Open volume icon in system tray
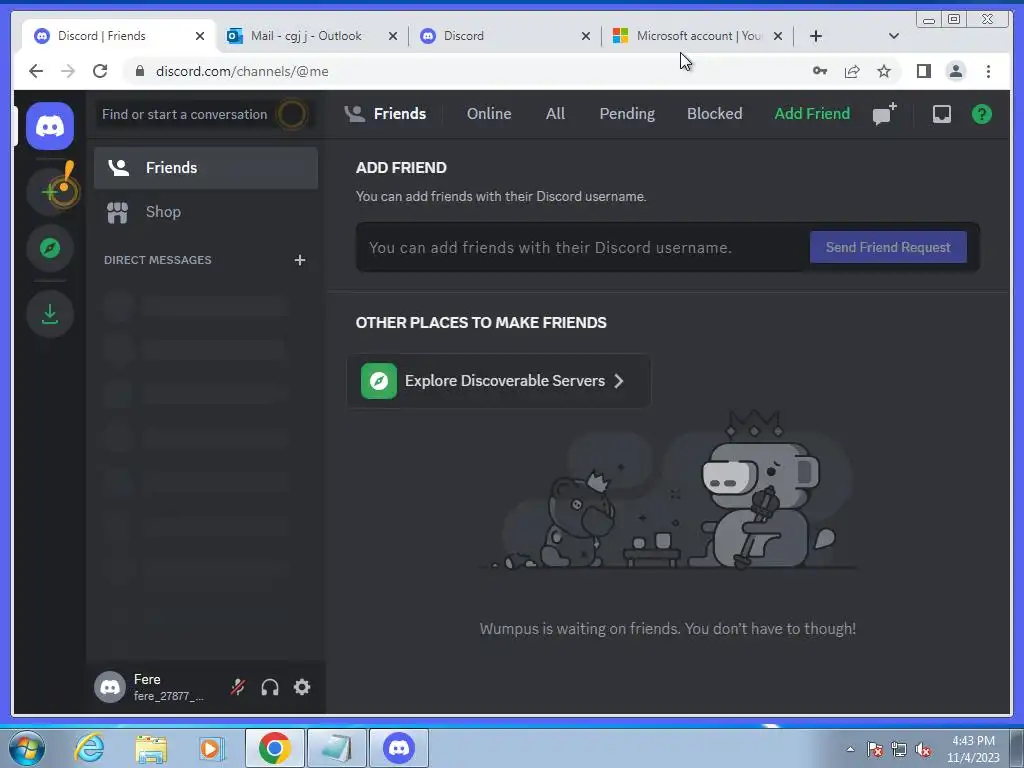This screenshot has width=1024, height=768. tap(923, 750)
